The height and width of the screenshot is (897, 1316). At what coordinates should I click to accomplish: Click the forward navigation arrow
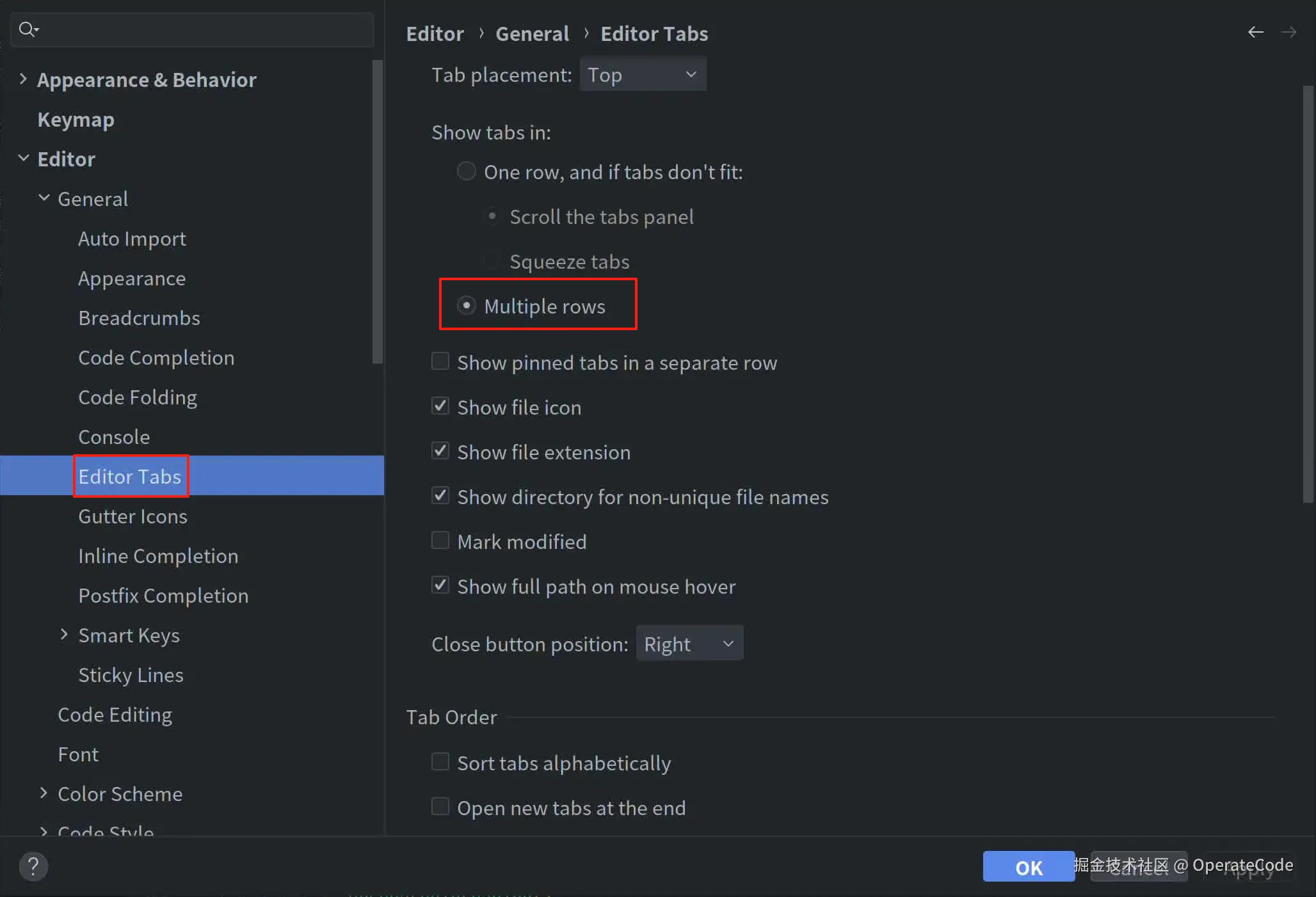[x=1288, y=33]
